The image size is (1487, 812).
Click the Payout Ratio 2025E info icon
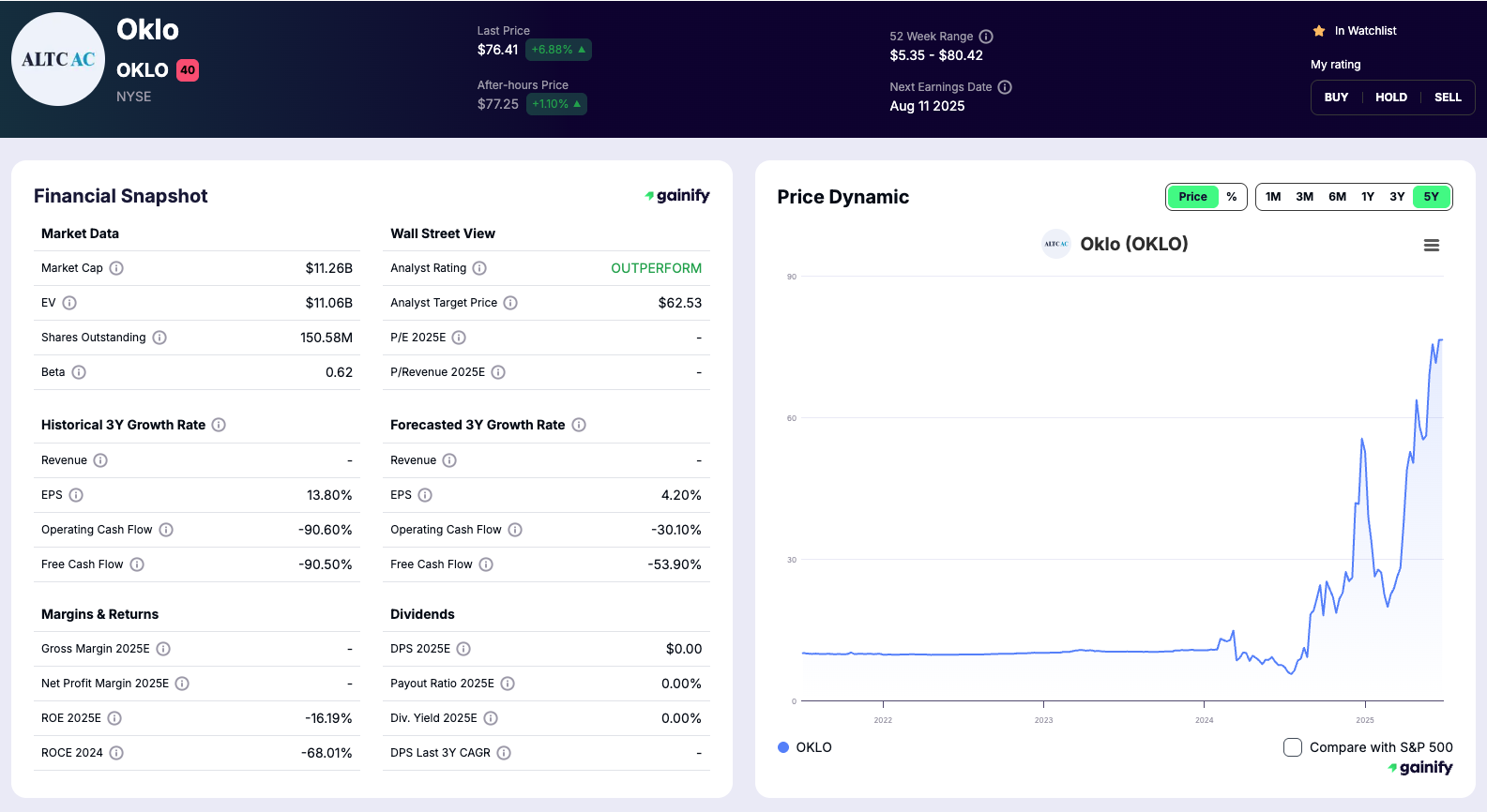pos(508,684)
